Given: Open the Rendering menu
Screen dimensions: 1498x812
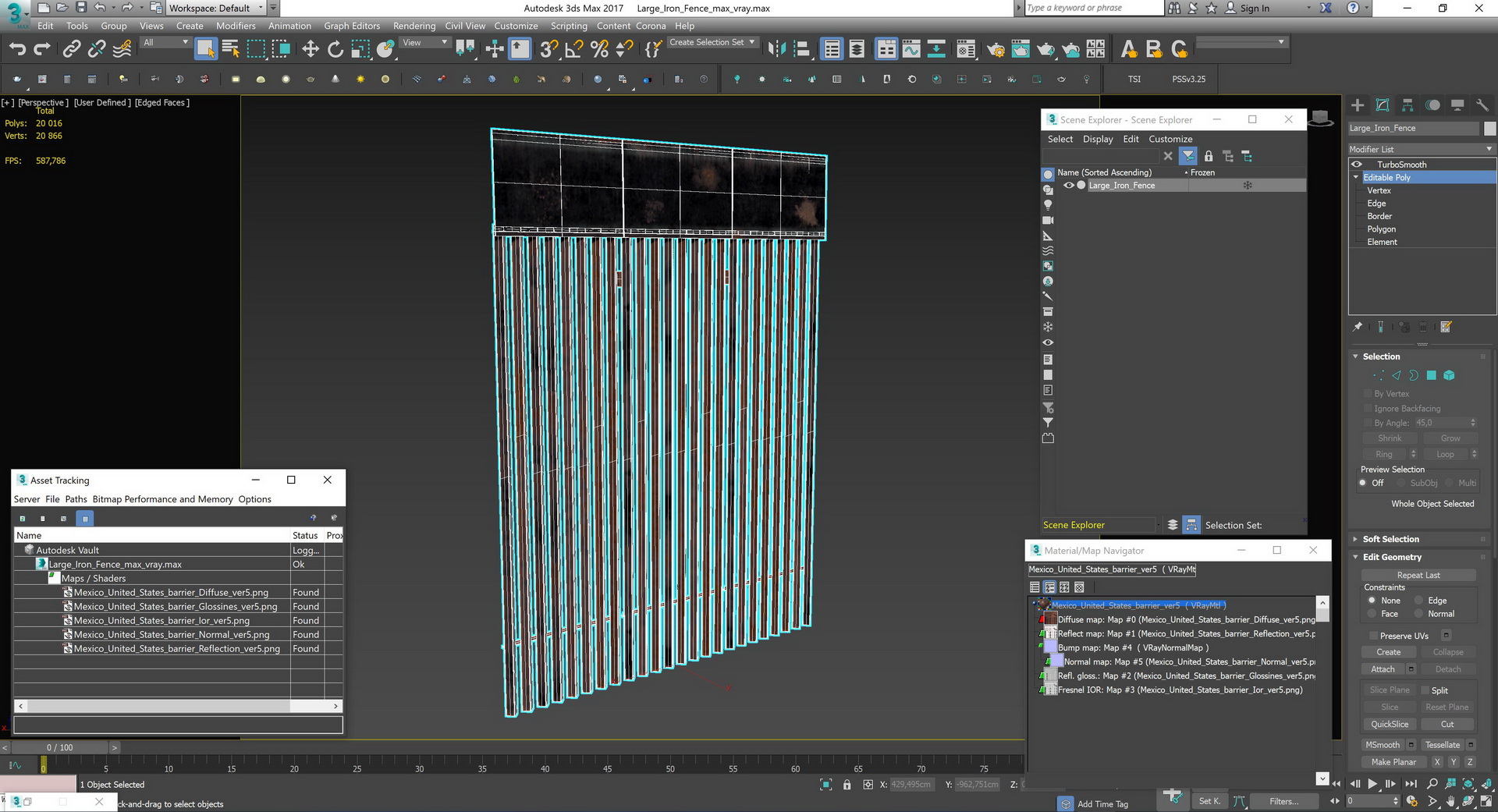Looking at the screenshot, I should click(414, 26).
